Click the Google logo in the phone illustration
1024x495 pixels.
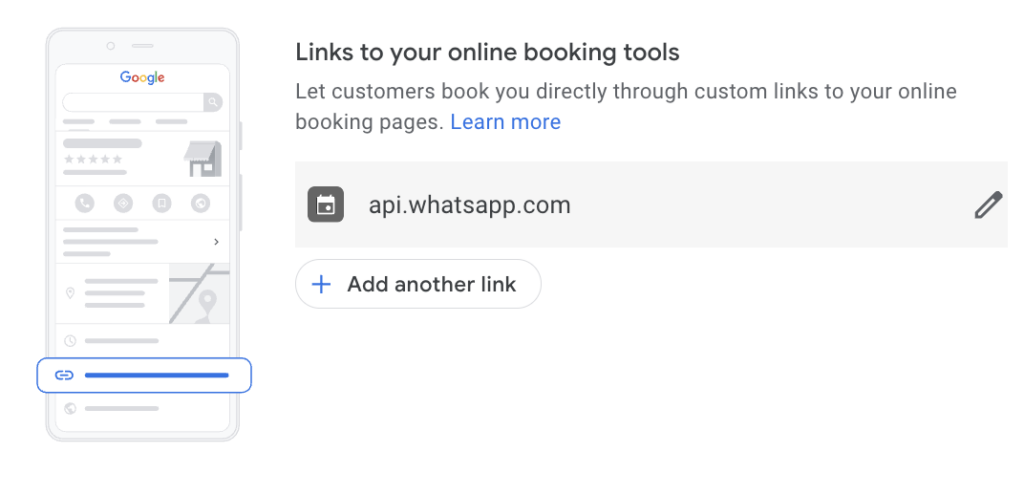(x=142, y=77)
